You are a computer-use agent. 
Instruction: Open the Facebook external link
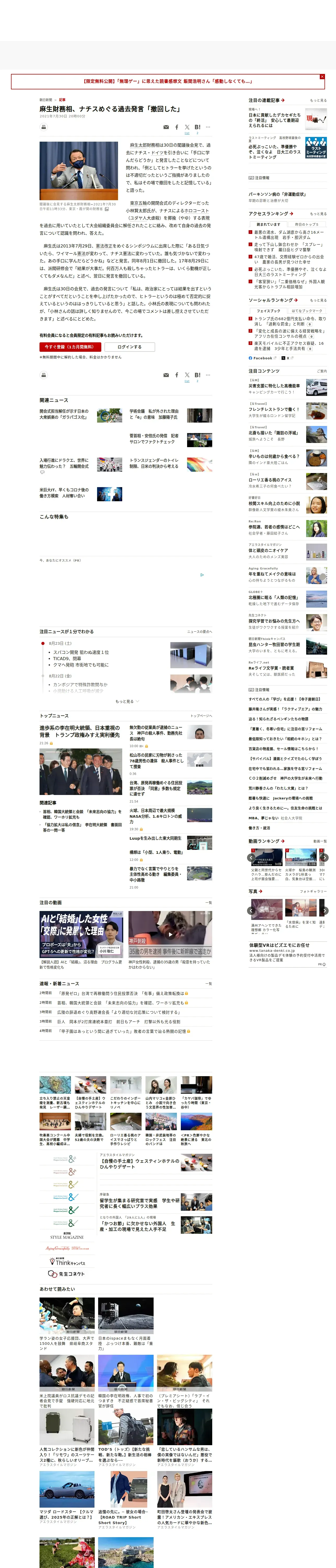(x=262, y=359)
